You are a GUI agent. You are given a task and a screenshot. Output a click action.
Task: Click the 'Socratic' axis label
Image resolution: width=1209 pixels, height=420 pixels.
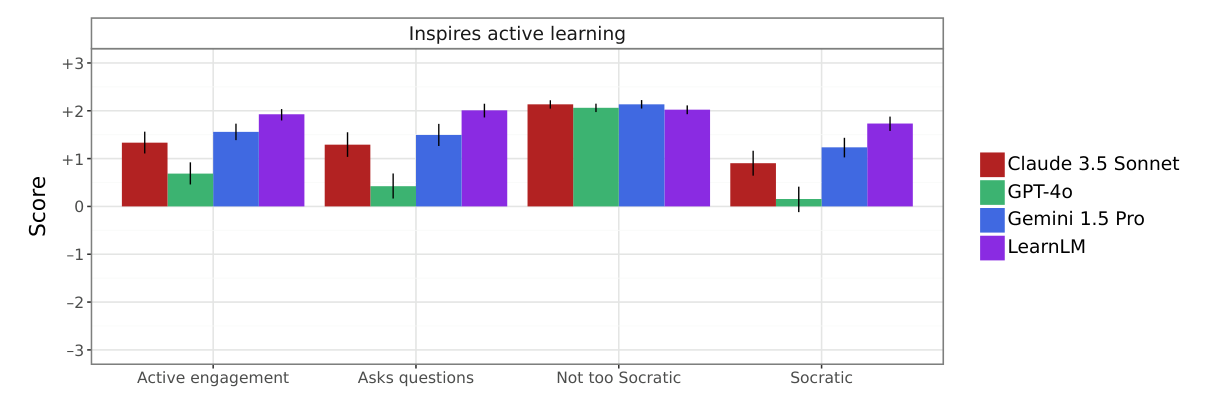(821, 378)
